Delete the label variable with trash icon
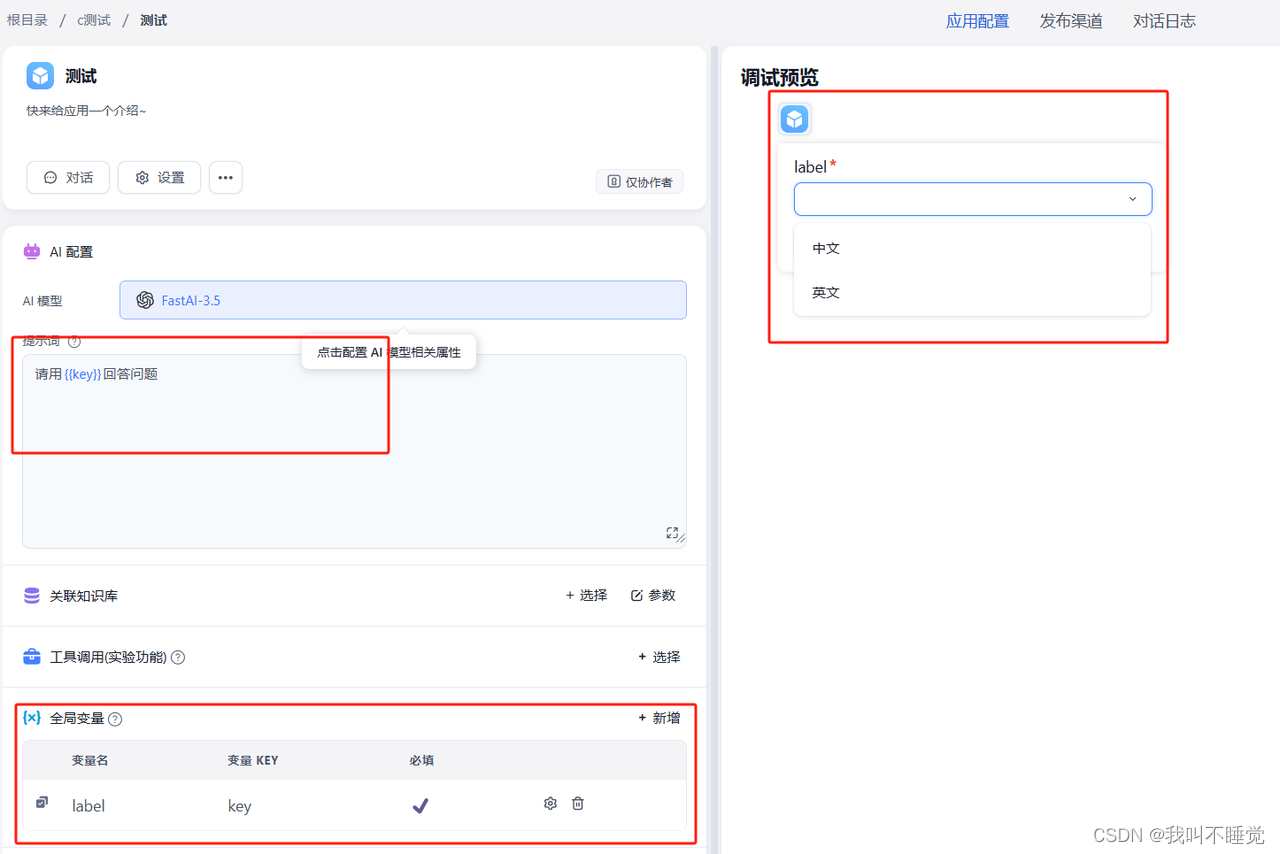 [578, 803]
